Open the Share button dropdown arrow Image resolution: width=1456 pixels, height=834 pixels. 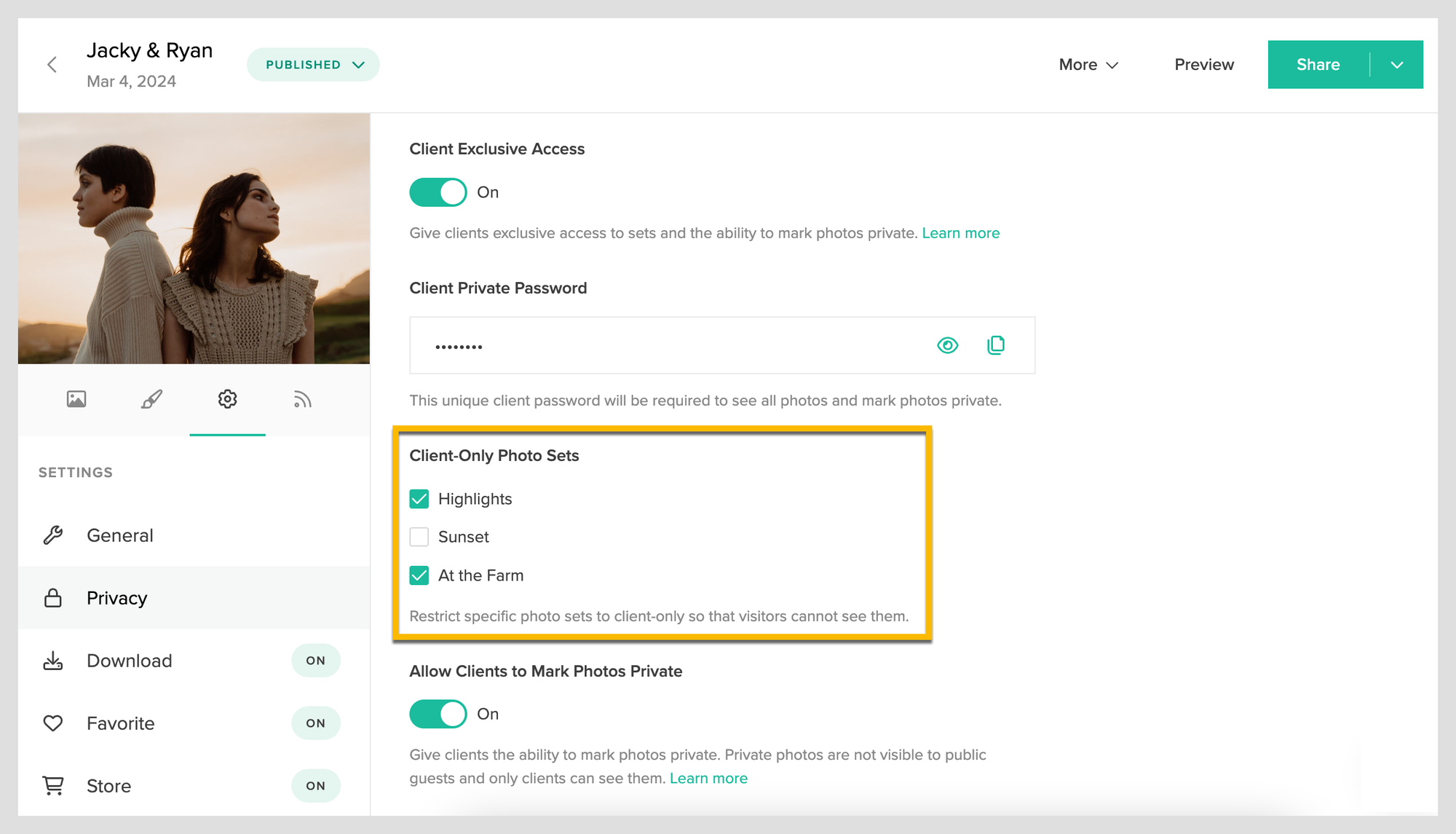[x=1397, y=64]
